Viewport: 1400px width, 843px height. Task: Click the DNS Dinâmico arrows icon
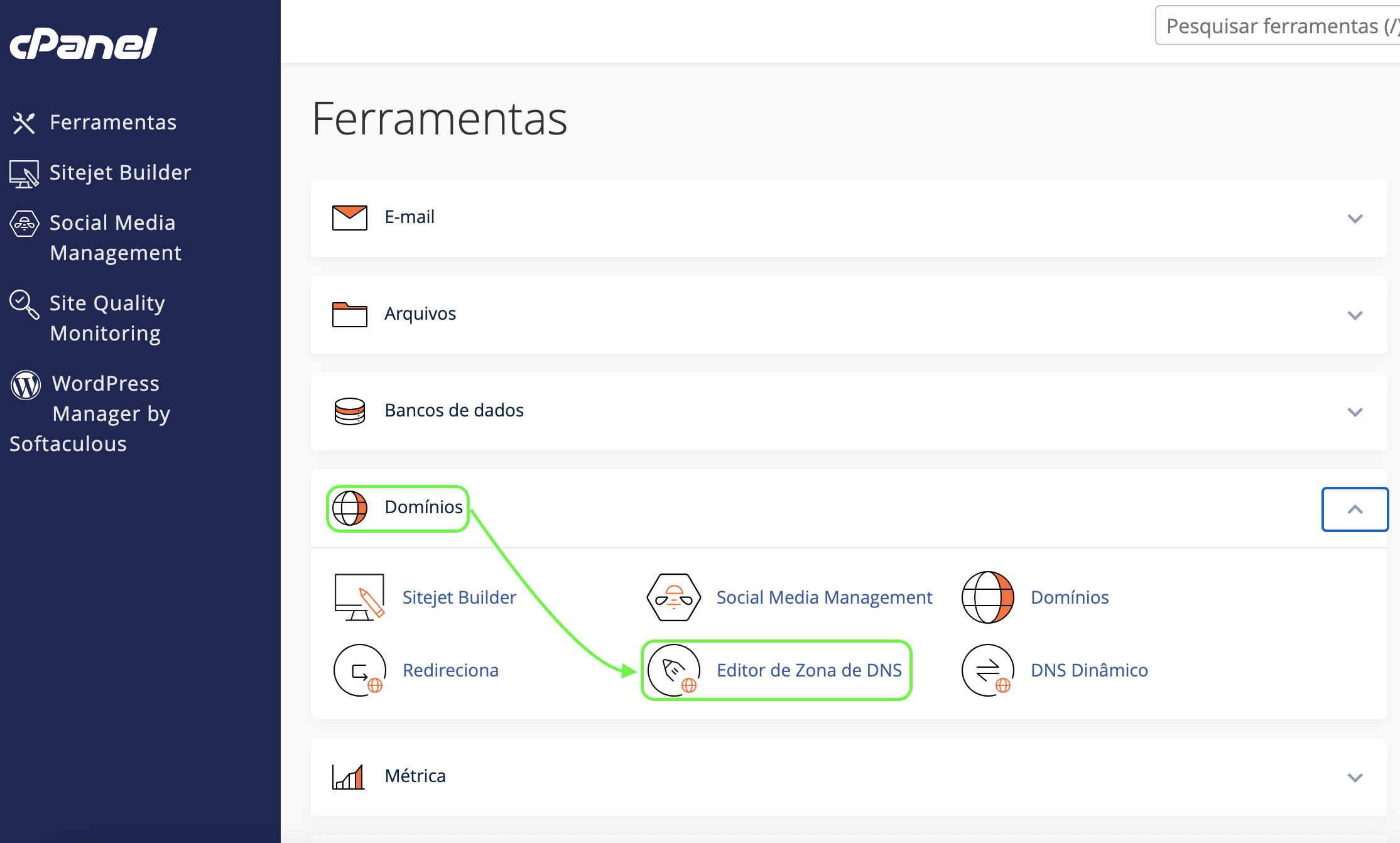[x=987, y=670]
